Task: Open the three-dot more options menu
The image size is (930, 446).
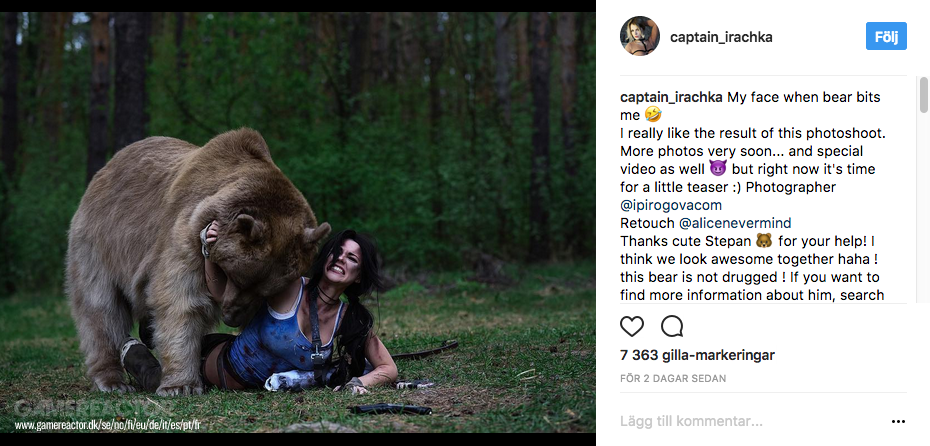Action: coord(898,422)
